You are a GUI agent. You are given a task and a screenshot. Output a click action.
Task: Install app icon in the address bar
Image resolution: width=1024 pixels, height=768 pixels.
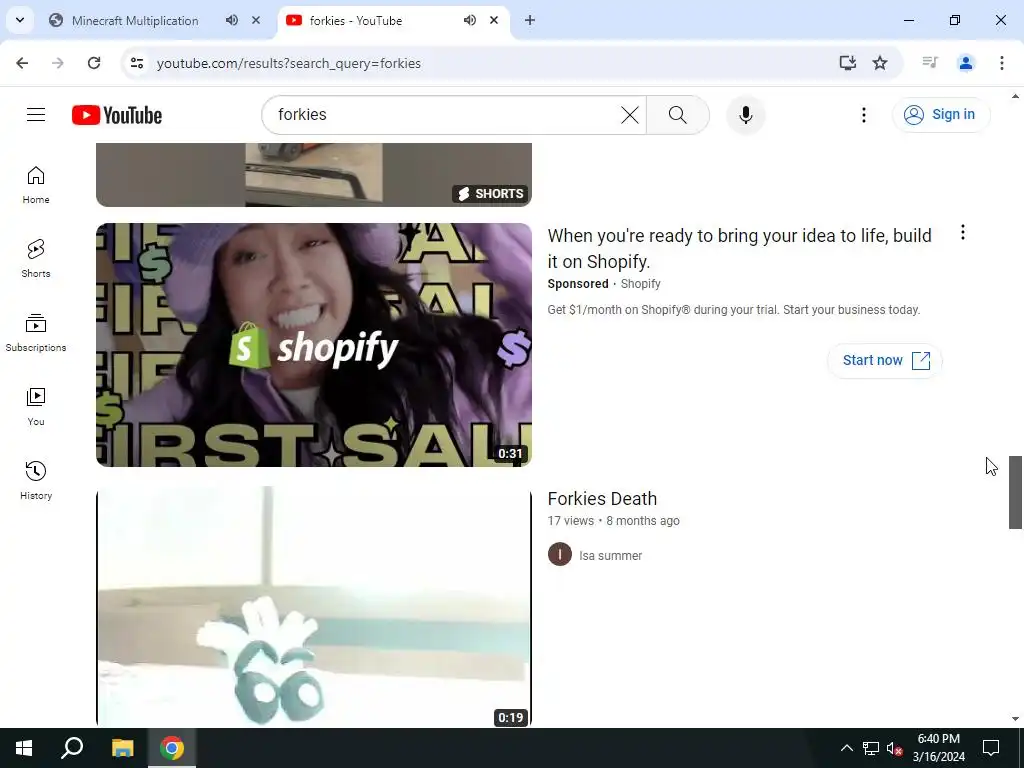click(x=848, y=63)
